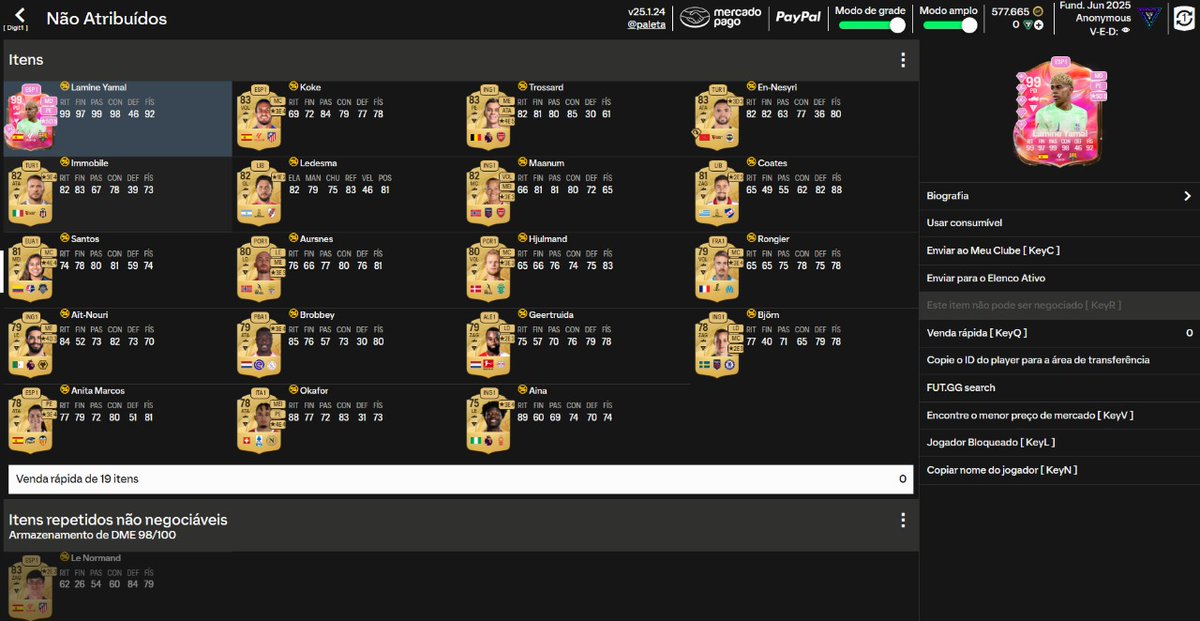Toggle the Modo de grade switch
The width and height of the screenshot is (1200, 621).
tap(871, 25)
